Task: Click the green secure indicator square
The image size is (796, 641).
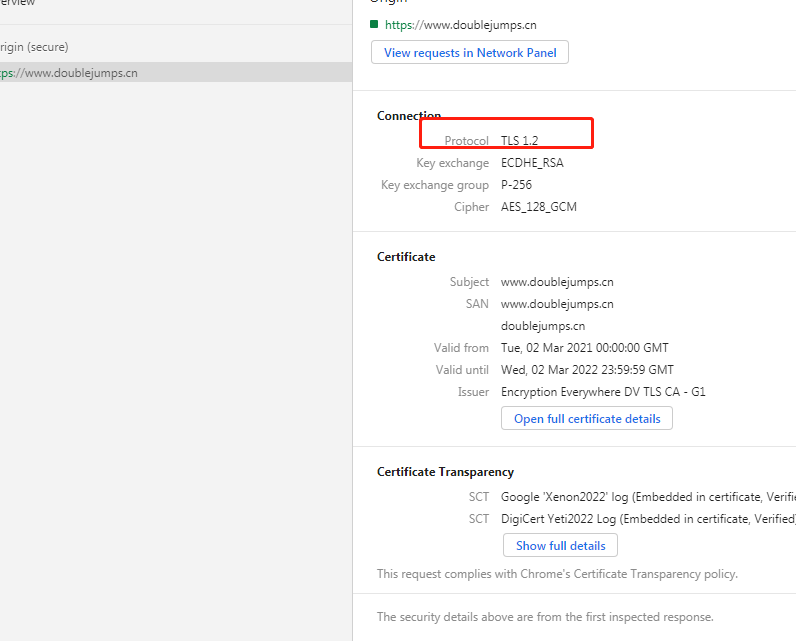Action: coord(374,24)
